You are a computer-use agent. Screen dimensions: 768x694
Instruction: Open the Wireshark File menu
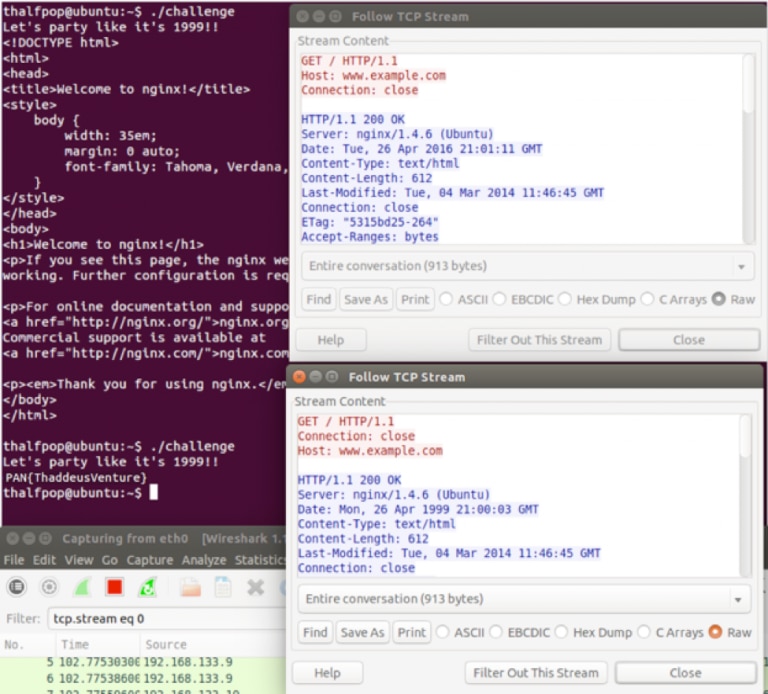pos(14,560)
